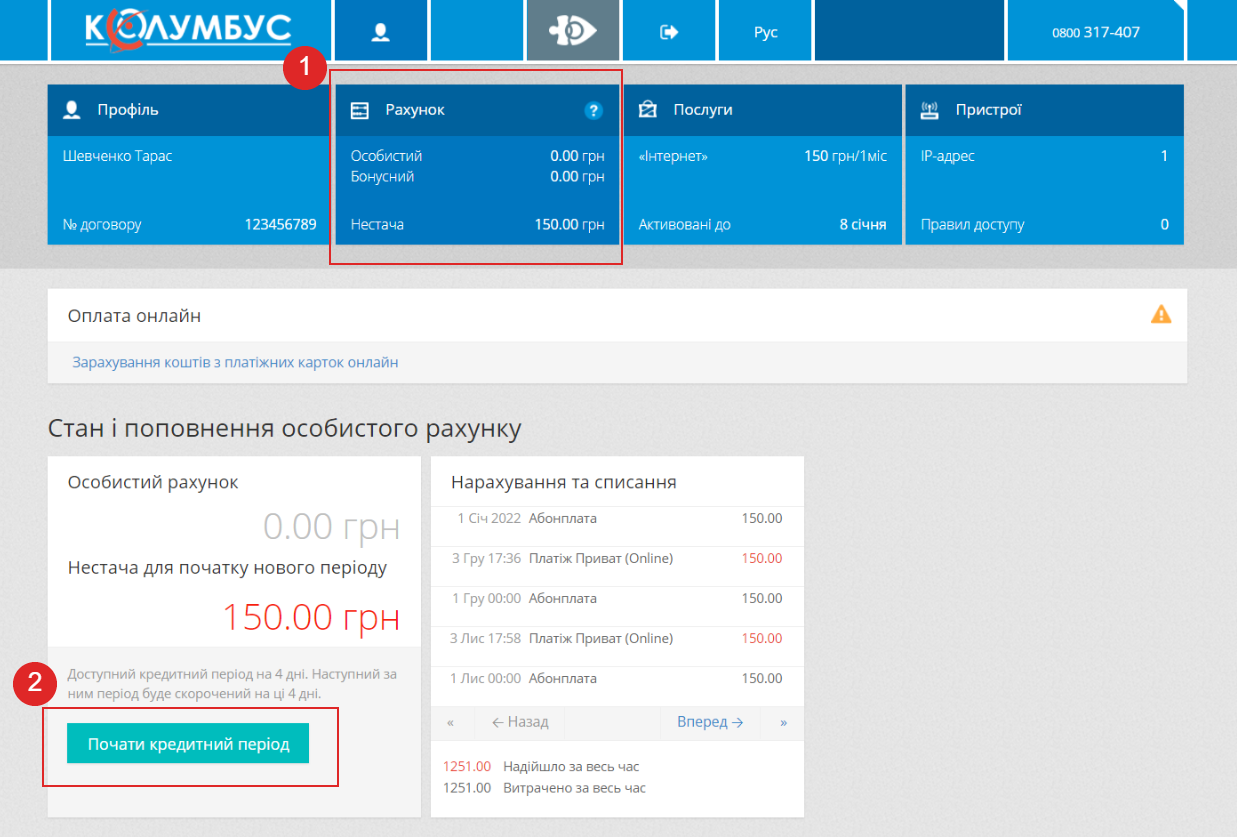Open Зарахування коштів з платіжних карток онлайн link

235,362
